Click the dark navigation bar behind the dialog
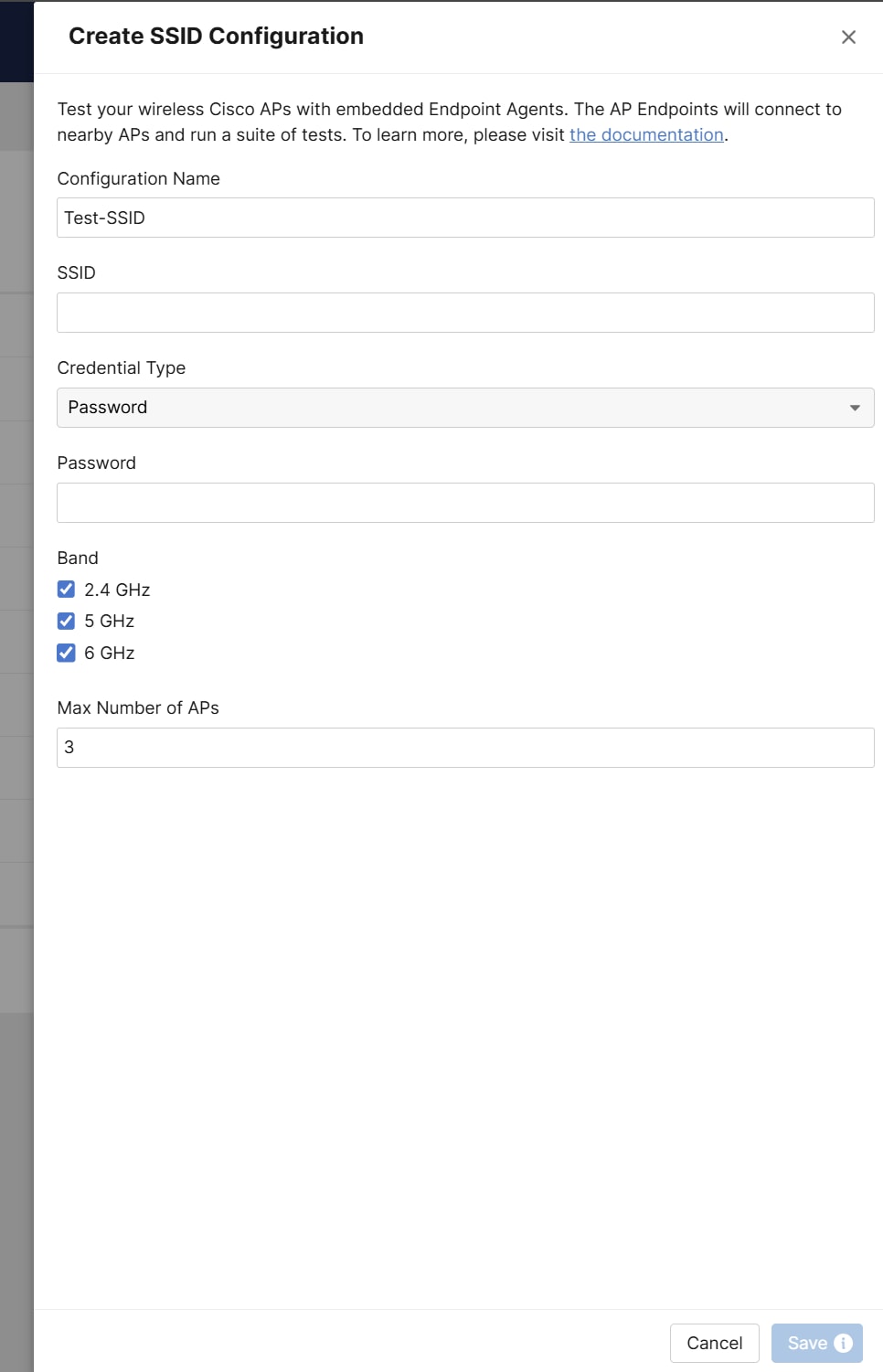Screen dimensions: 883x1372 (x=16, y=37)
